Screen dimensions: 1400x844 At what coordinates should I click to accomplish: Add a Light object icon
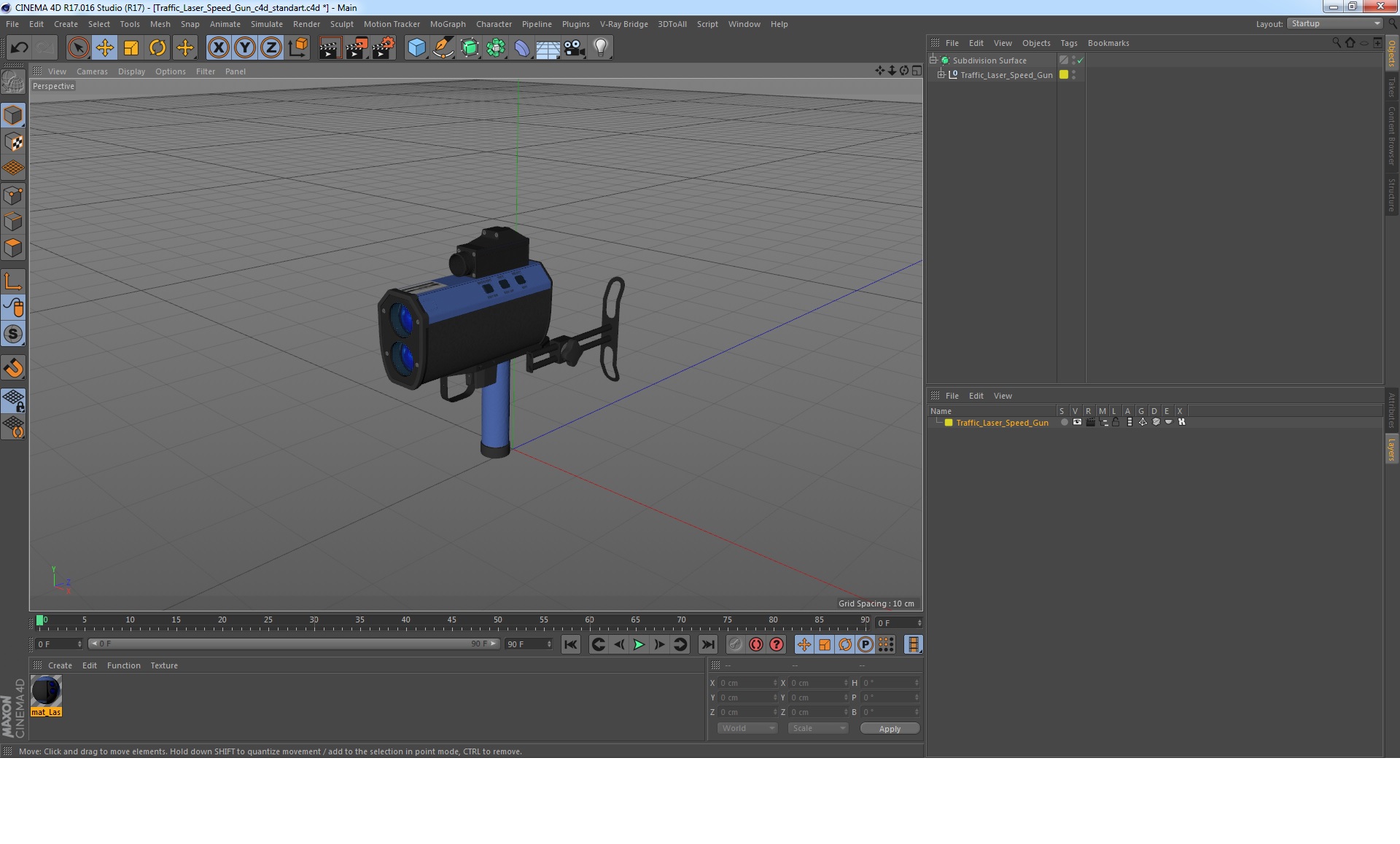tap(600, 48)
